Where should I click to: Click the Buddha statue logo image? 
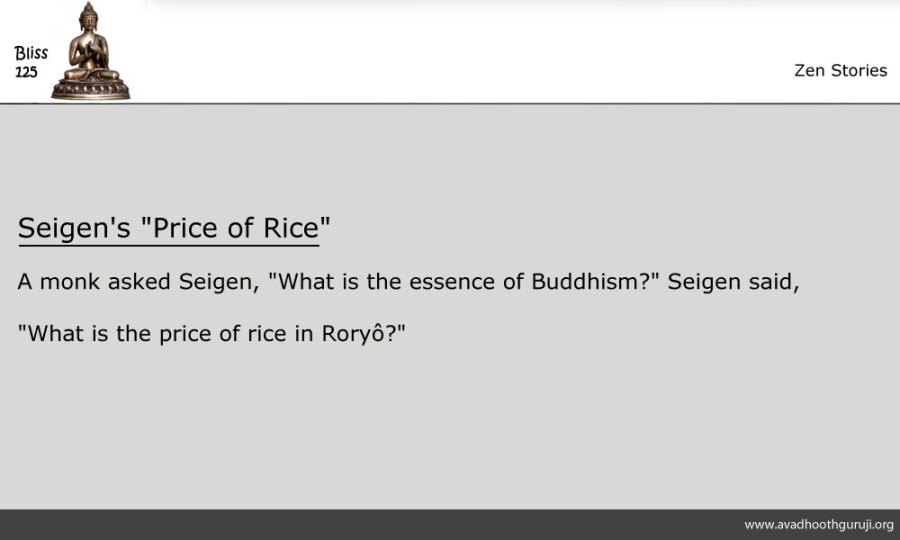[91, 52]
